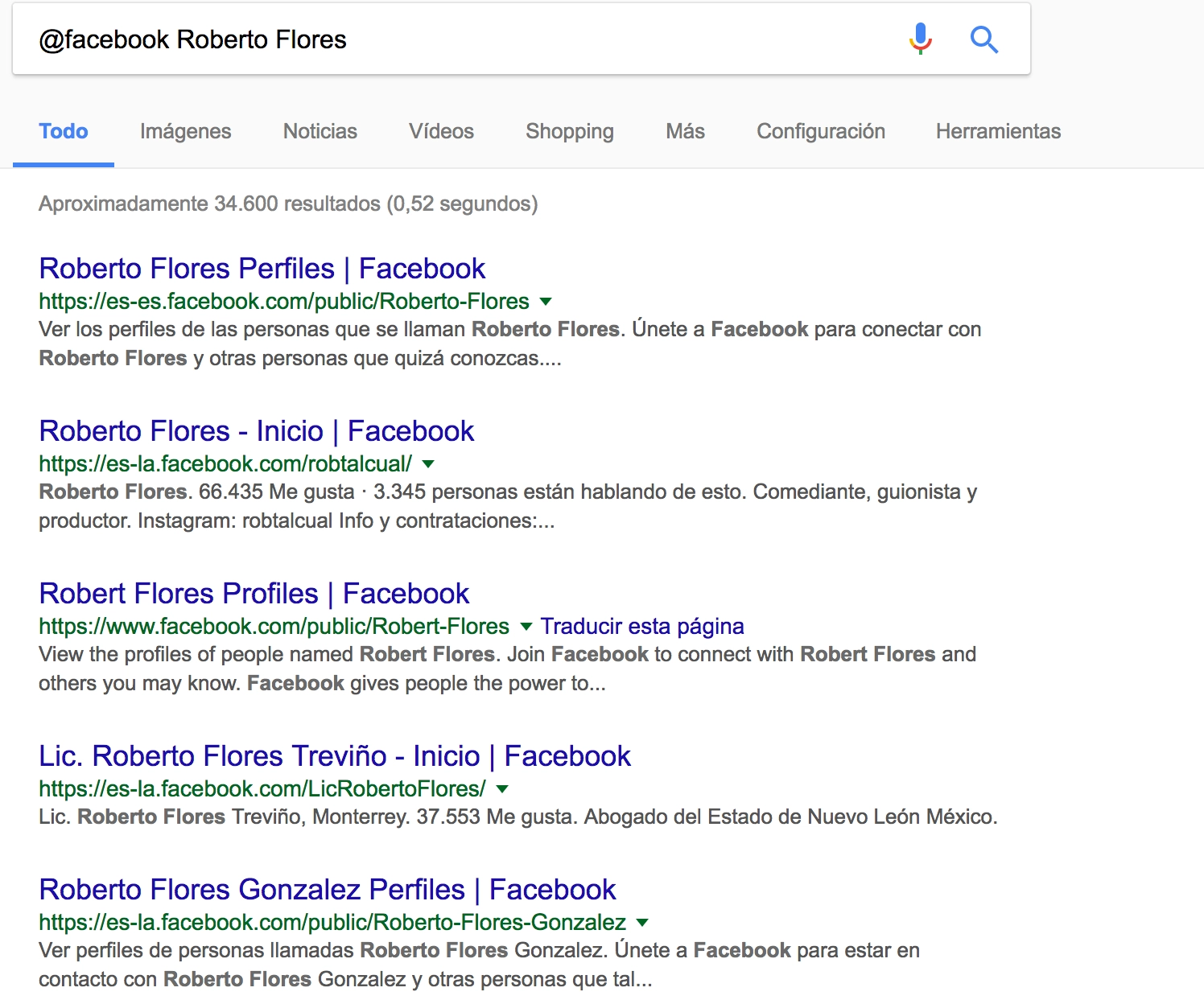The image size is (1204, 1004).
Task: Expand arrow next to Roberto-Flores public URL
Action: pyautogui.click(x=546, y=302)
